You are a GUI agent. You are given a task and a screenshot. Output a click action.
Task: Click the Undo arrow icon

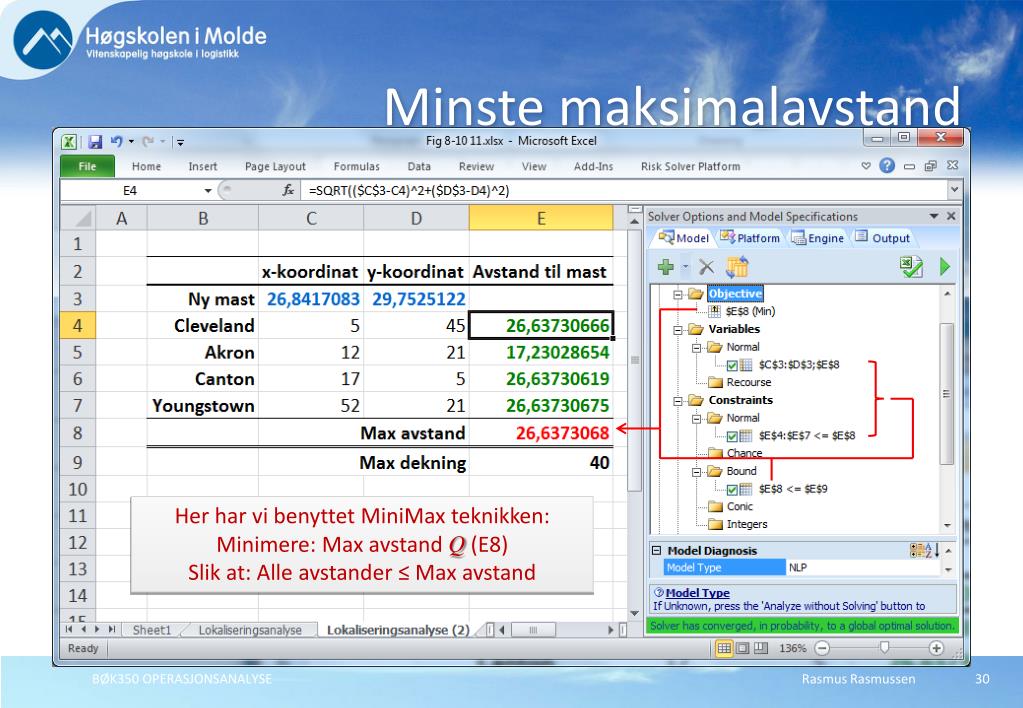tap(117, 141)
